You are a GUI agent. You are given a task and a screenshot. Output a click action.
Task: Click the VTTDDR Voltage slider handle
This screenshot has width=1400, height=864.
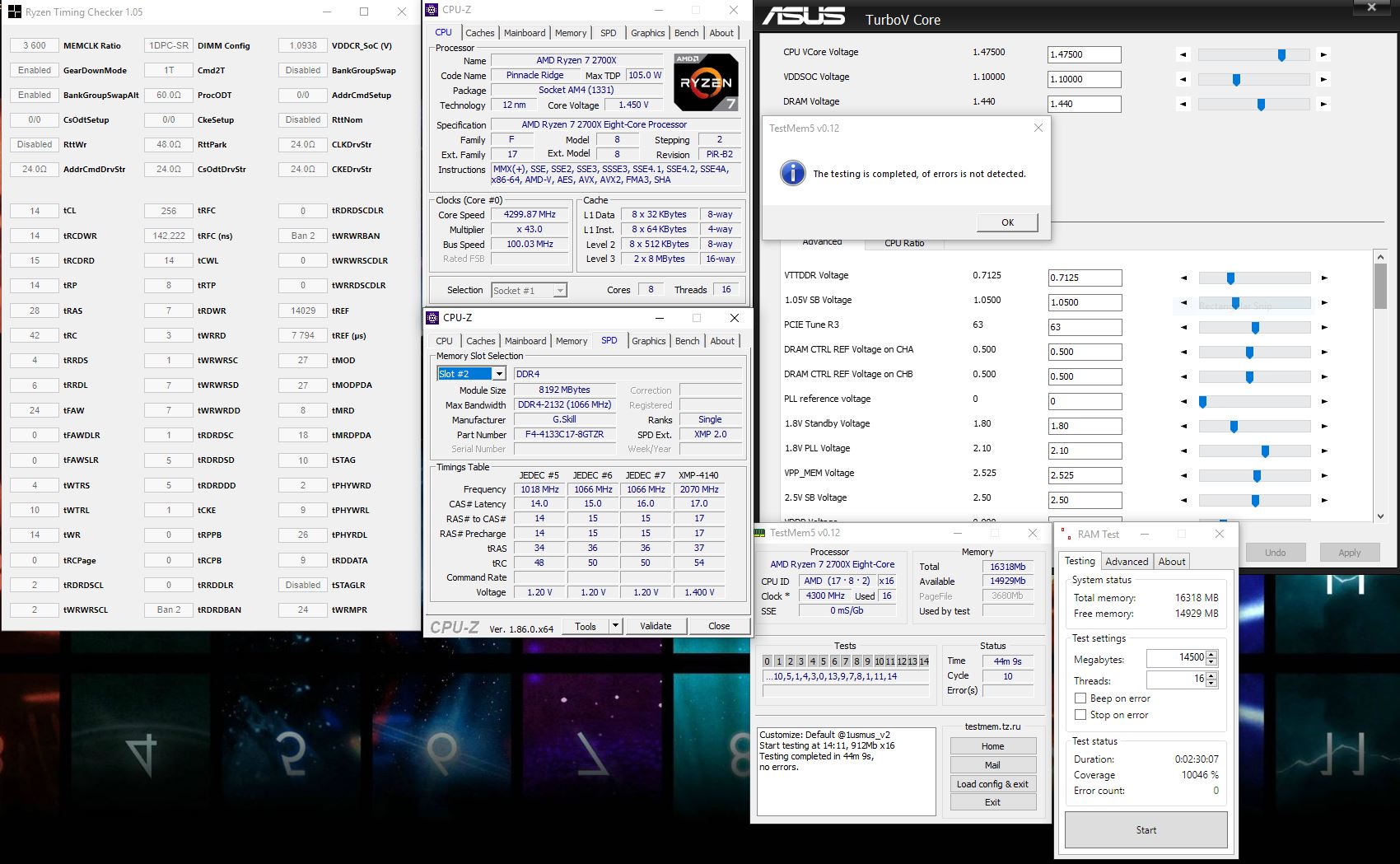pos(1230,278)
